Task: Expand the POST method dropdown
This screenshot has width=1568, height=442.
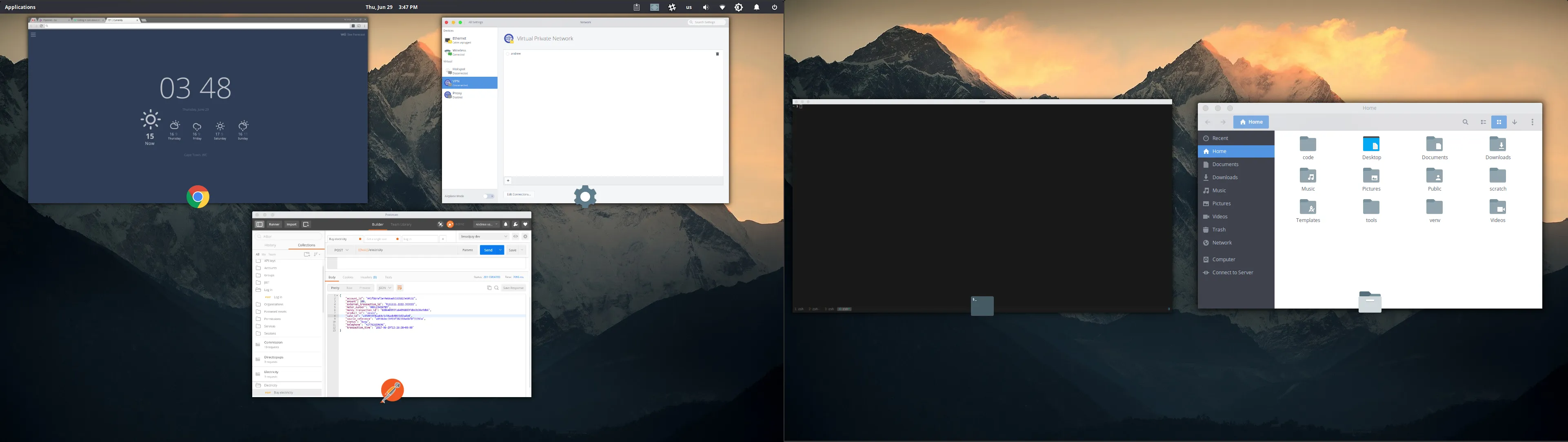Action: (x=341, y=250)
